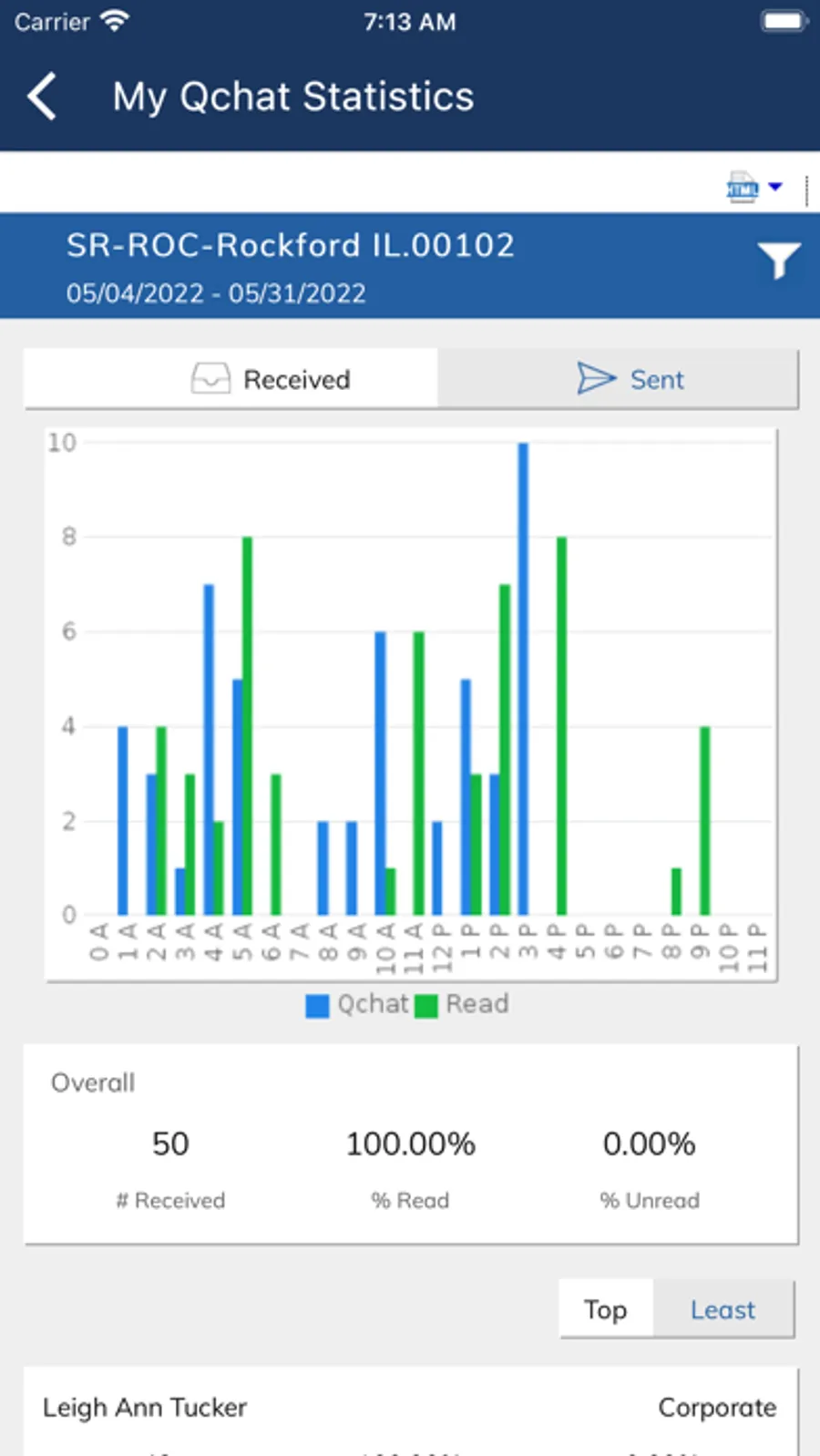Click the SR-ROC-Rockford IL.00102 title
Viewport: 820px width, 1456px height.
[291, 245]
